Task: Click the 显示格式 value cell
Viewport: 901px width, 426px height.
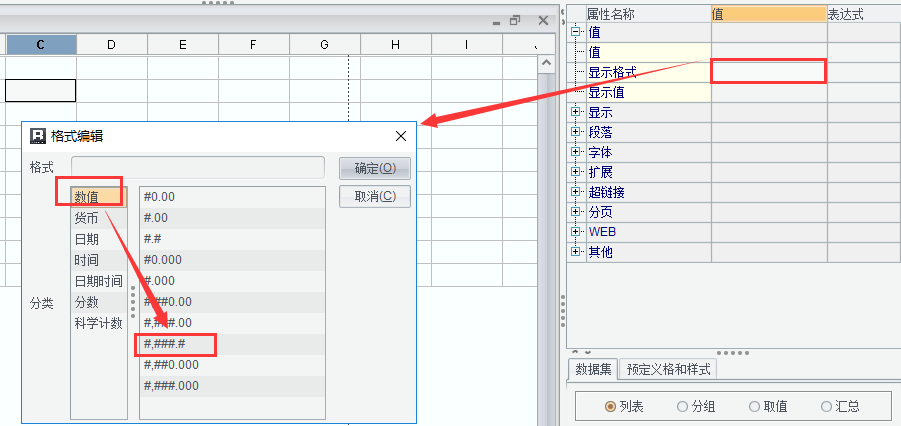Action: [768, 72]
